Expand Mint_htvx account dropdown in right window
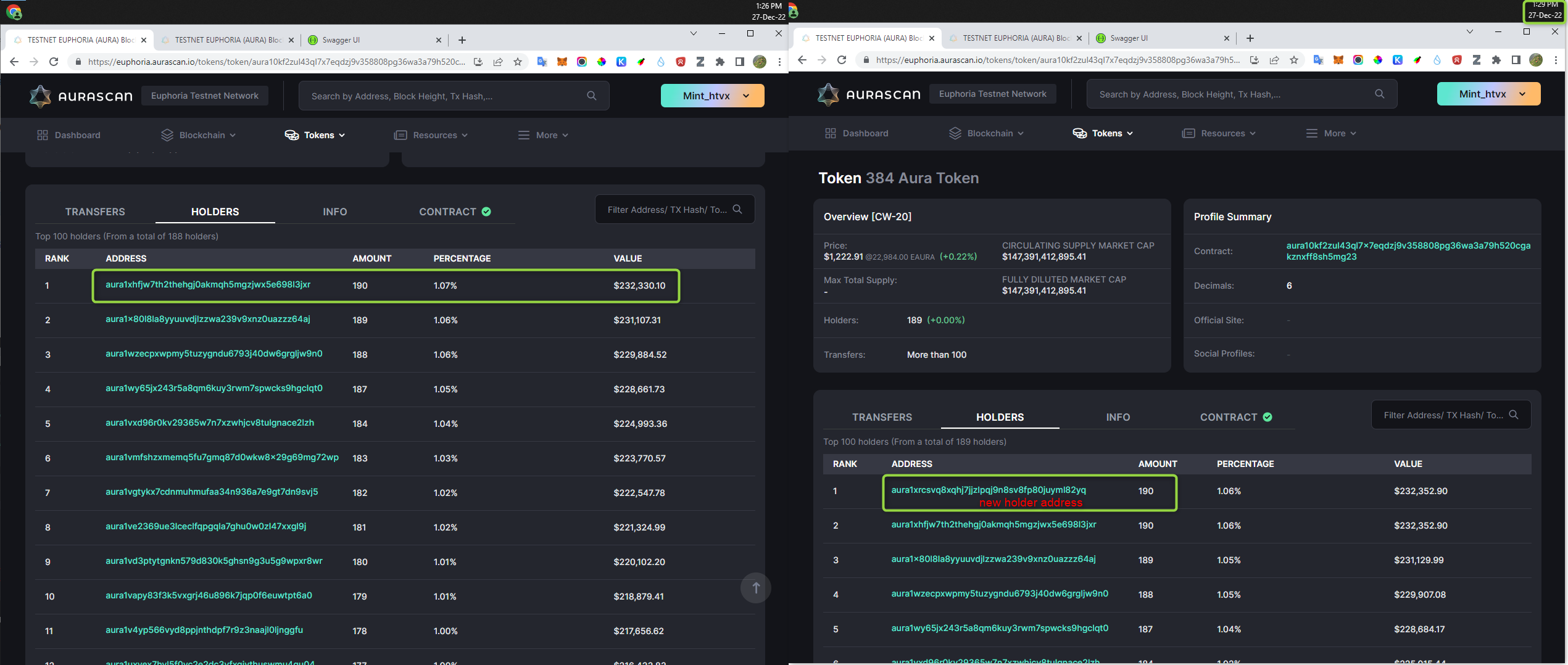Screen dimensions: 1568x665 tap(1489, 94)
